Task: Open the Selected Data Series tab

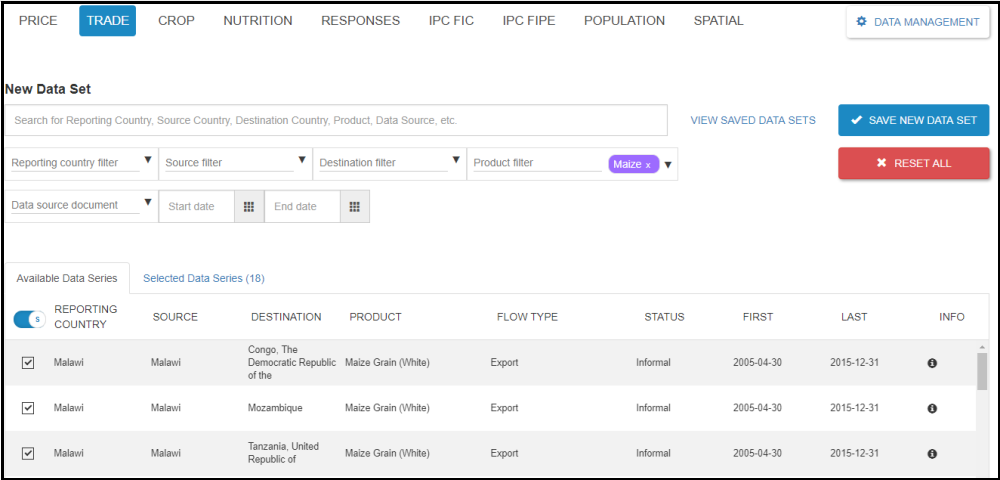Action: pyautogui.click(x=203, y=278)
